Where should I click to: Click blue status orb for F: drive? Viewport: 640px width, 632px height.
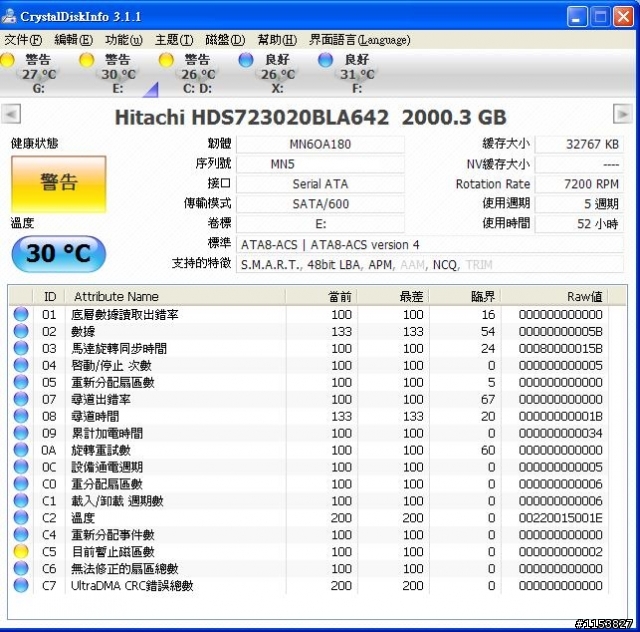pos(325,60)
